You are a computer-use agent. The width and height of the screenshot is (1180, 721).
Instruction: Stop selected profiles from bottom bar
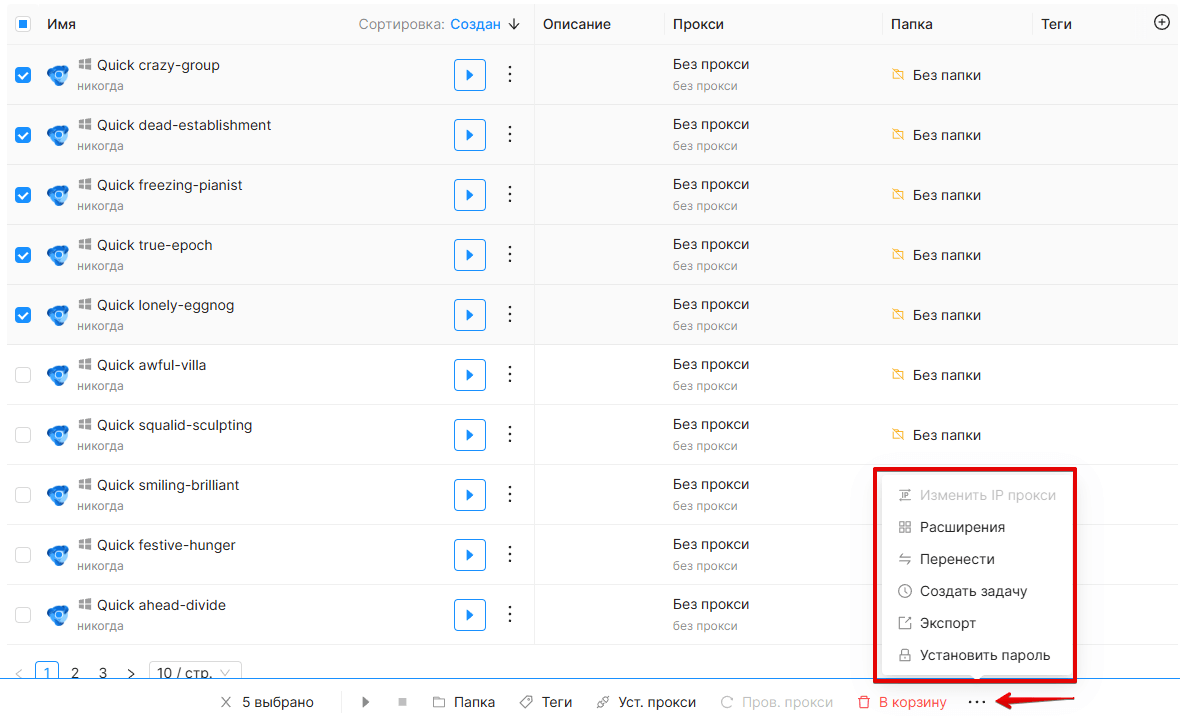(x=403, y=702)
